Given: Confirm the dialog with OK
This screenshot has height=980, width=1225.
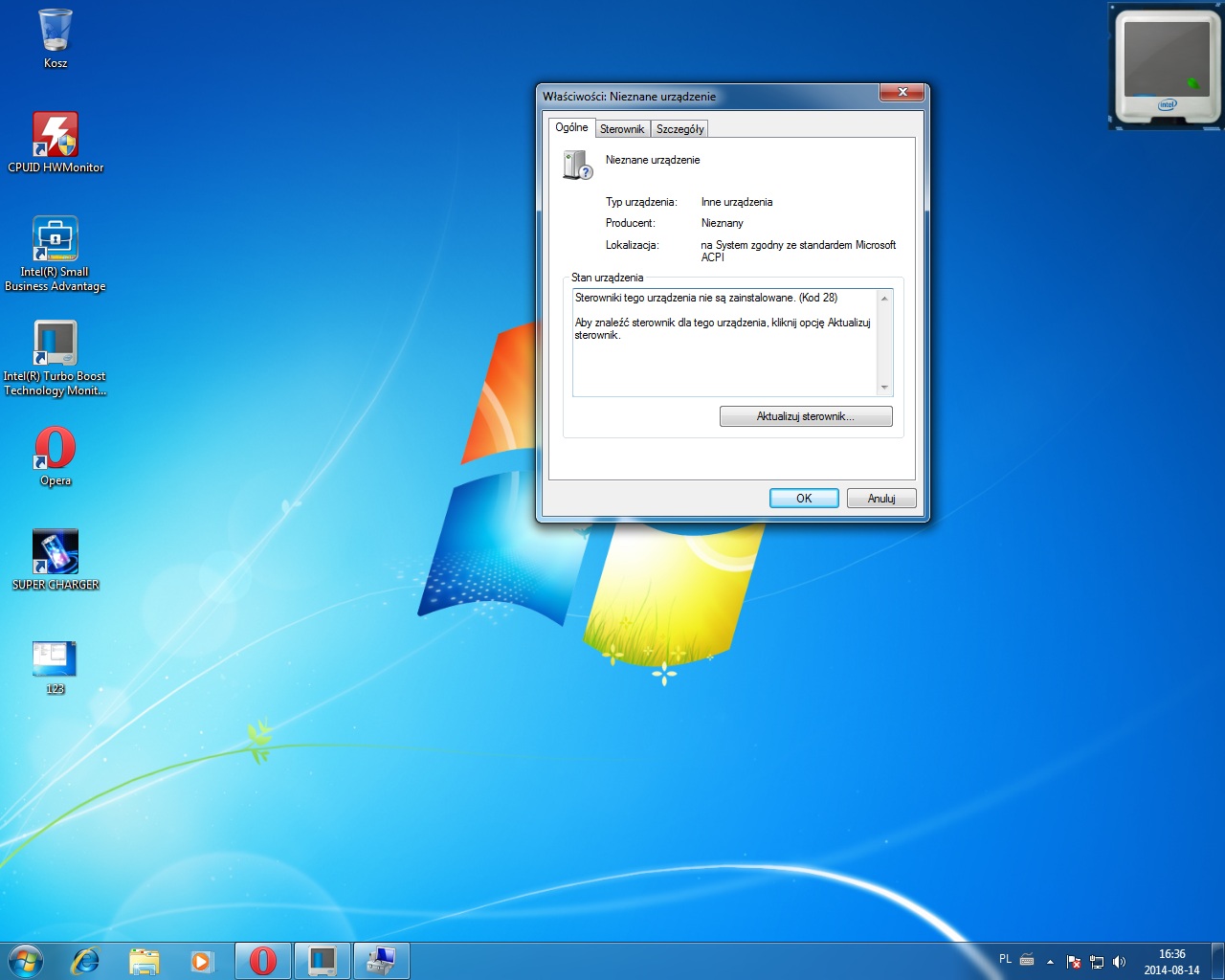Looking at the screenshot, I should pos(804,499).
